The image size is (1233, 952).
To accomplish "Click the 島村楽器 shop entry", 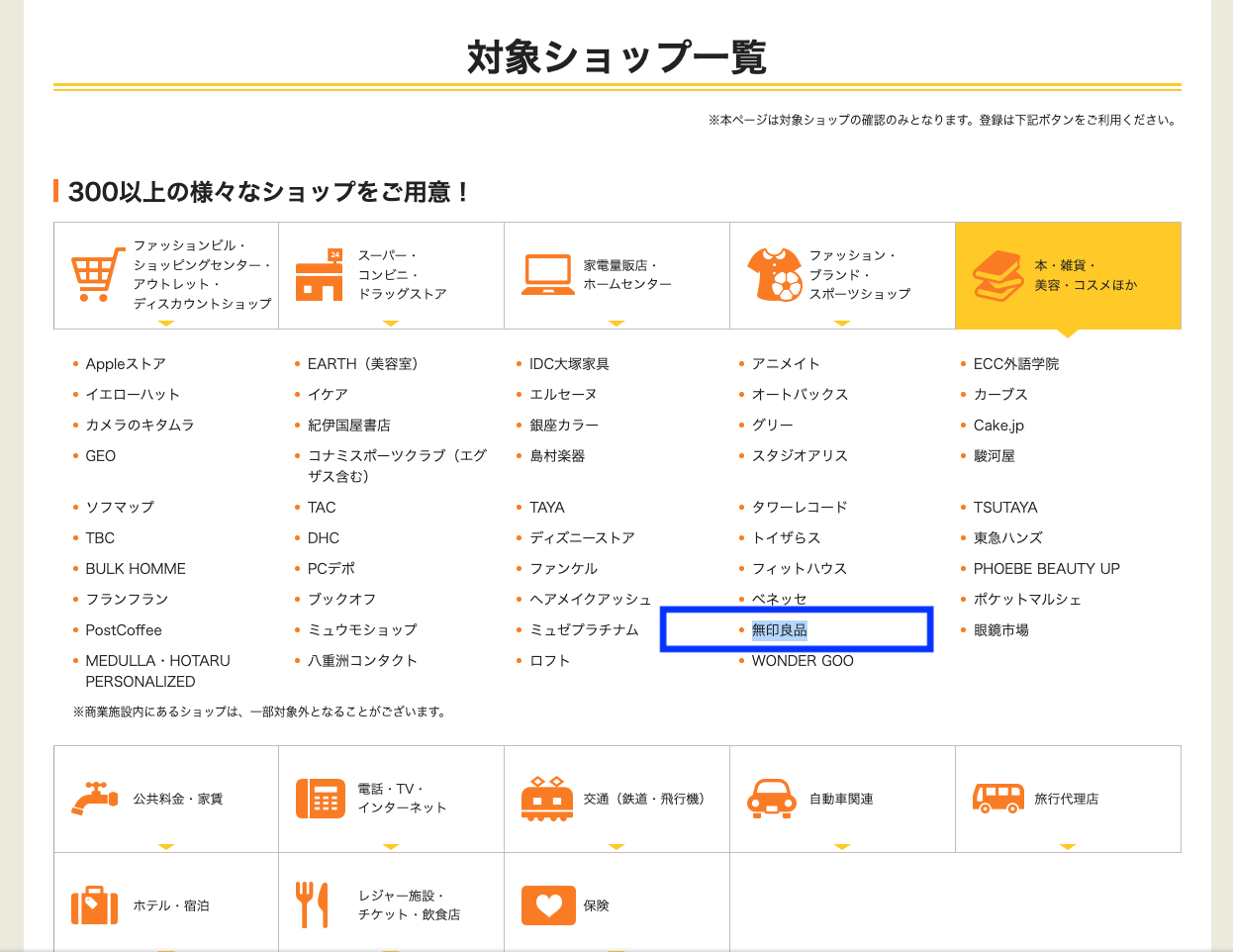I will (x=557, y=456).
